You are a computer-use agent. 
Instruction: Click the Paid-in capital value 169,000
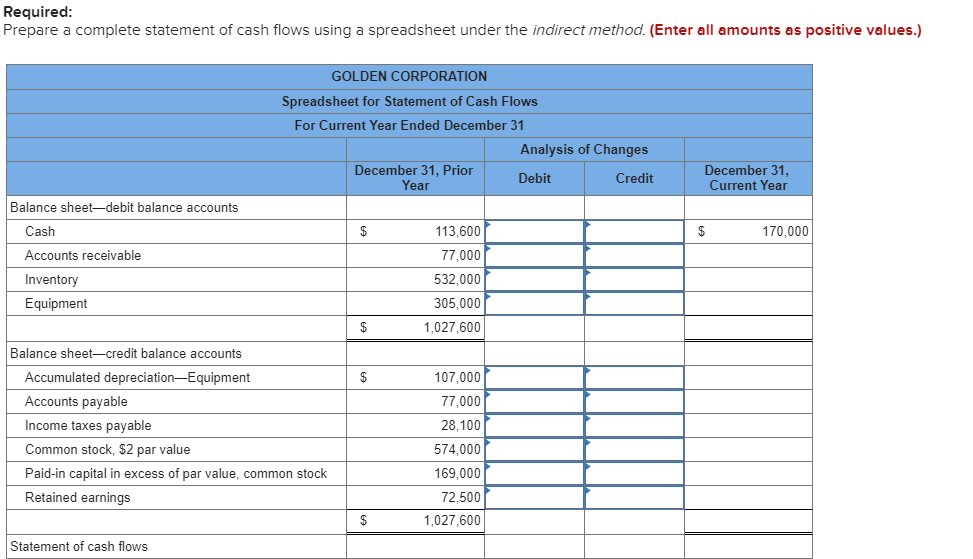point(457,473)
